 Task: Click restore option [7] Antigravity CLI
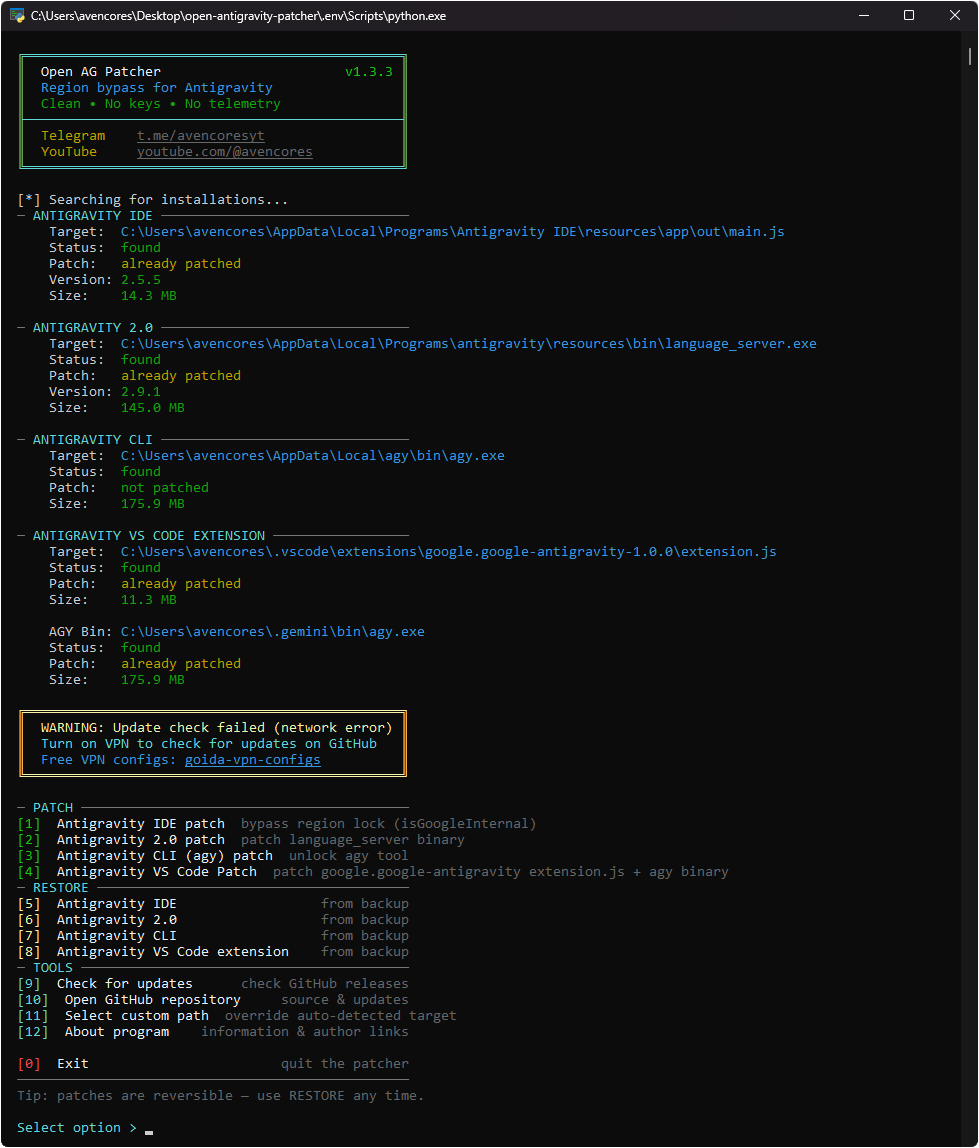[x=97, y=936]
